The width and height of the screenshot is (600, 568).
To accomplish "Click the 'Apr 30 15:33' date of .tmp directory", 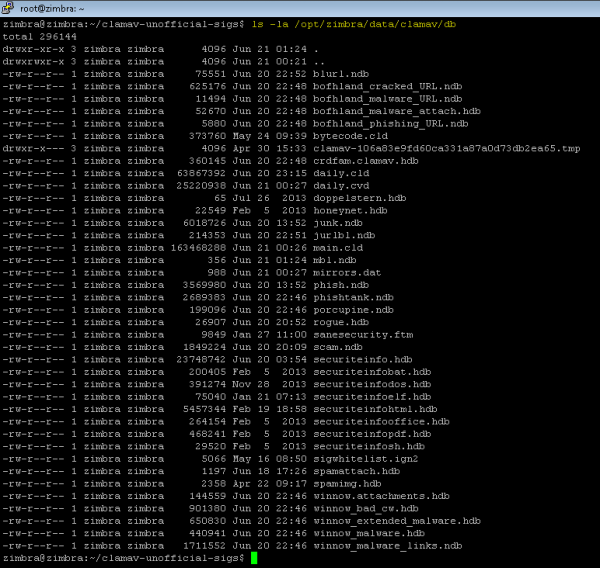I will [x=270, y=149].
